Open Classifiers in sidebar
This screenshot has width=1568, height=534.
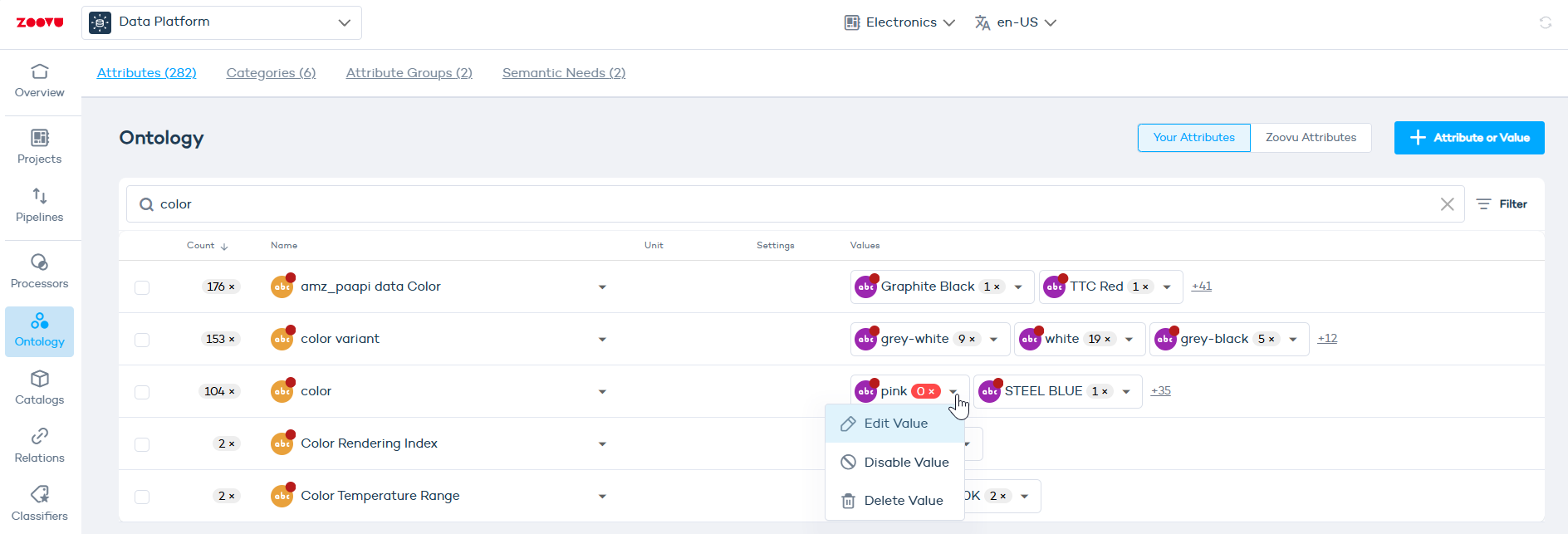(40, 504)
